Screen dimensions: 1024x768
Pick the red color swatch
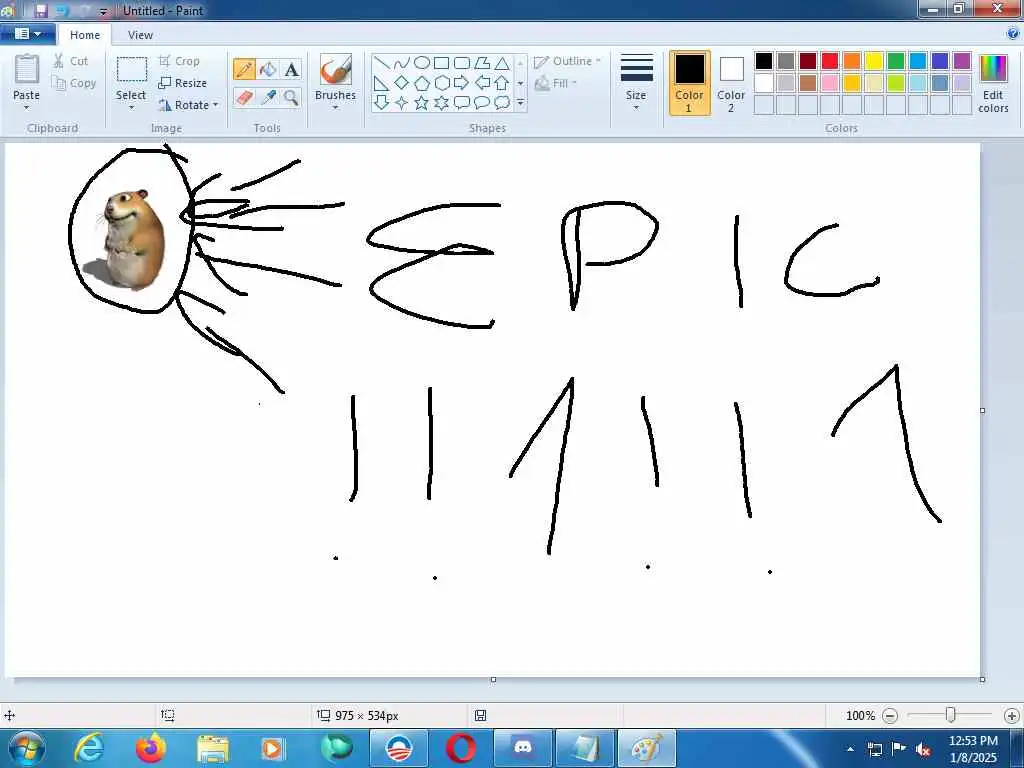(830, 61)
